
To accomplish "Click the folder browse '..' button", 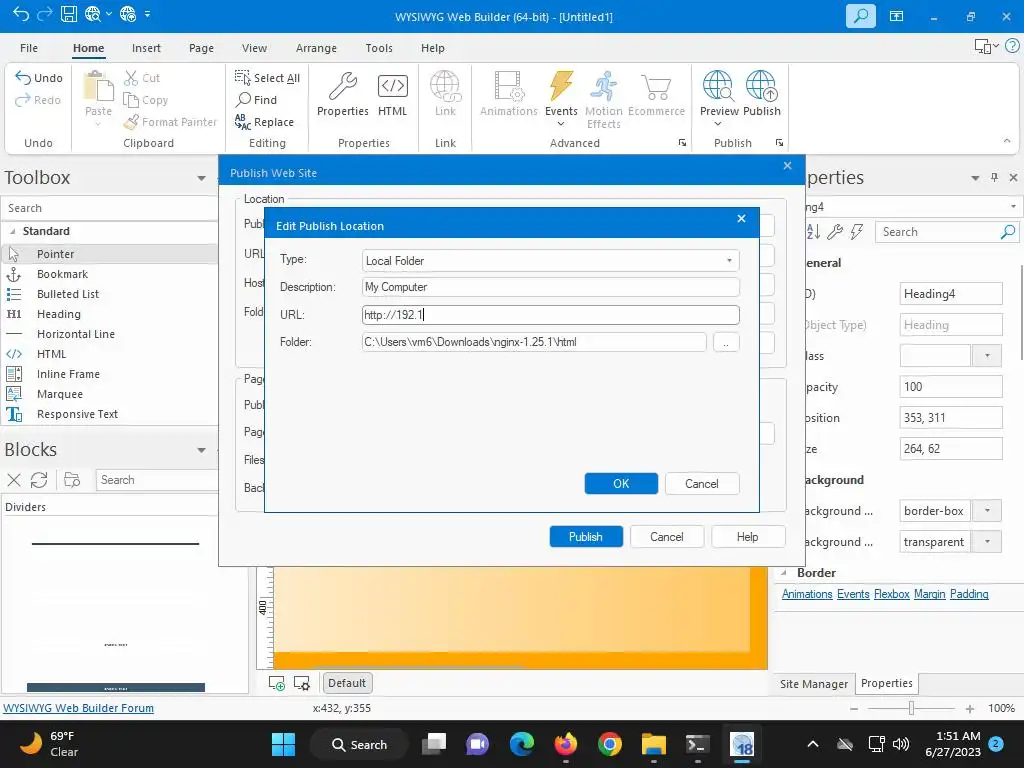I will click(x=726, y=342).
